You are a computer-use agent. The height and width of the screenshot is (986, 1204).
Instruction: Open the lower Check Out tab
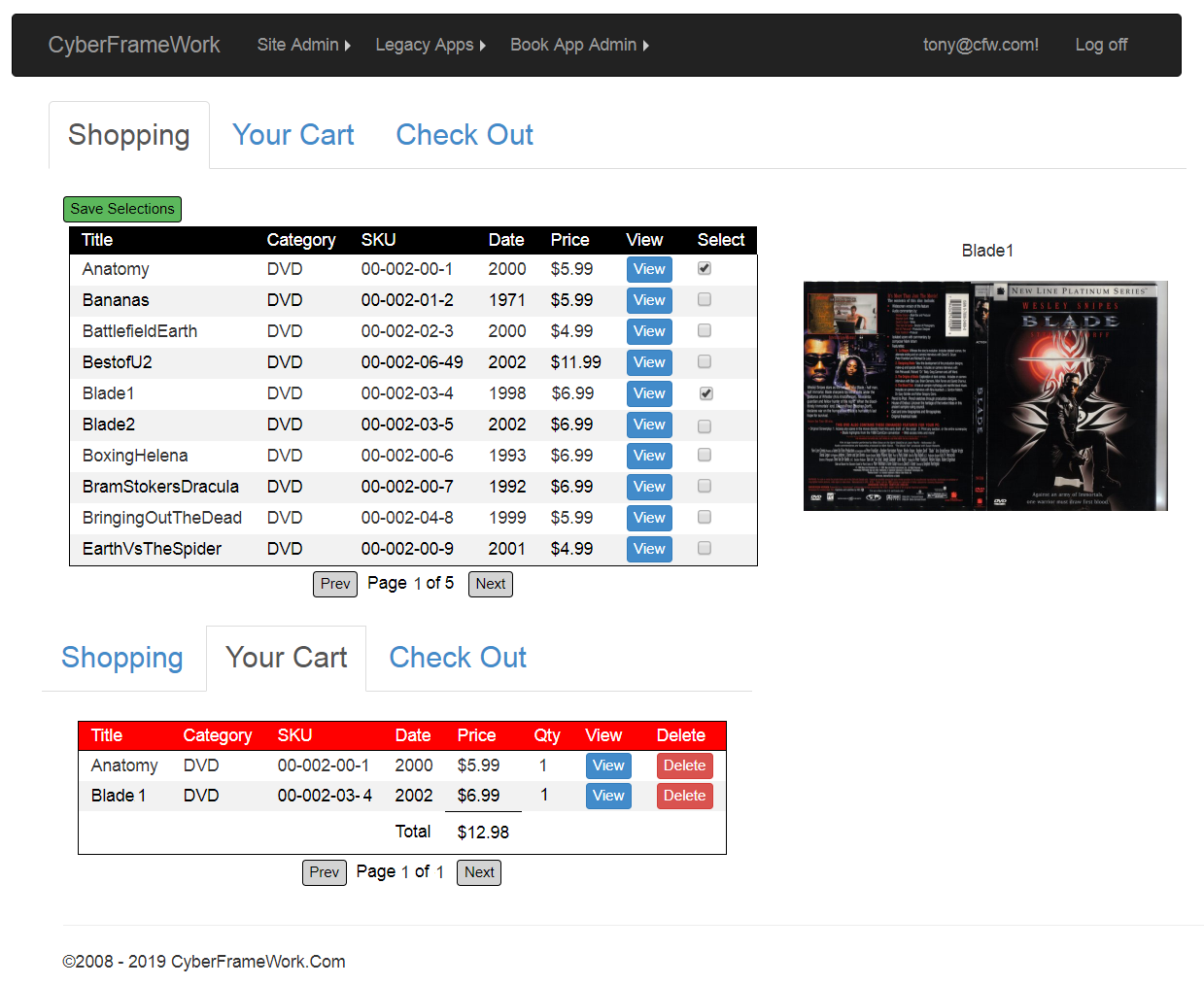click(458, 658)
